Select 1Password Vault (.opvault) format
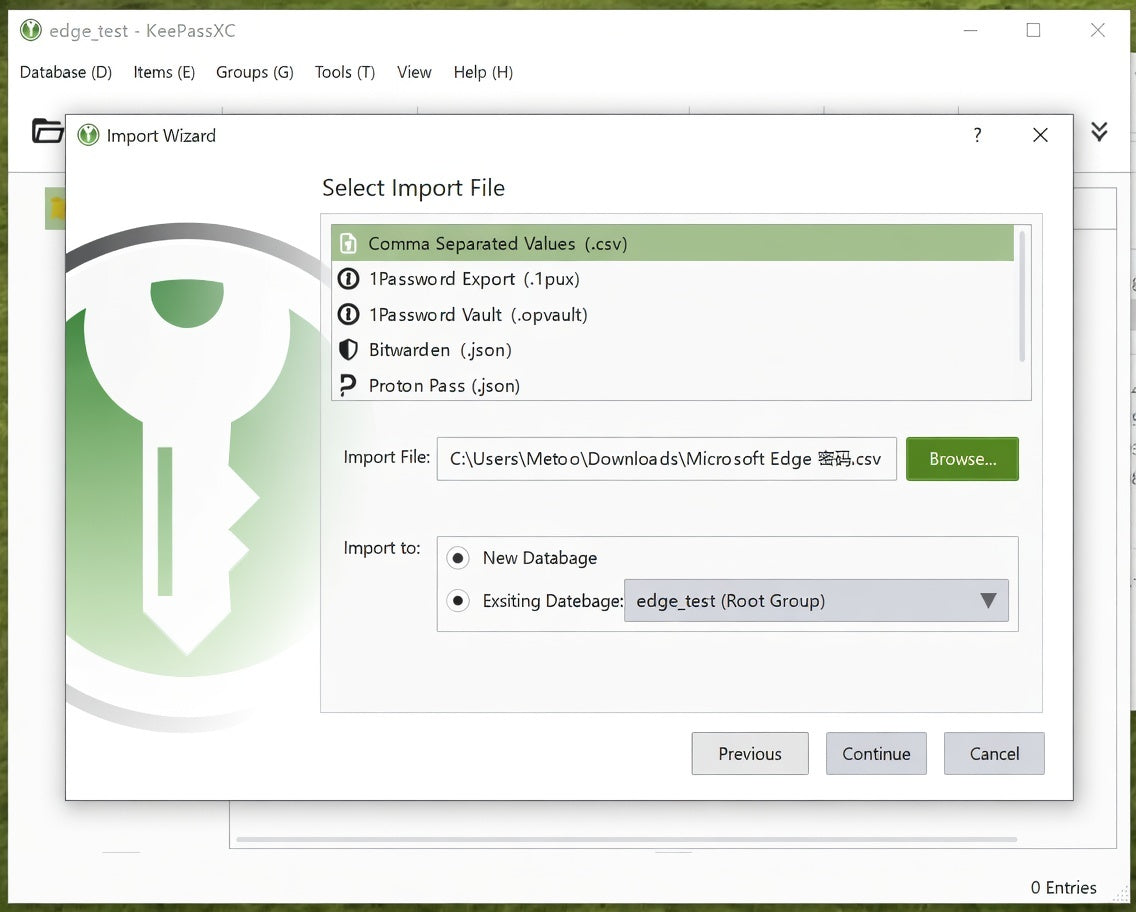Screen dimensions: 1136x912 pyautogui.click(x=672, y=314)
